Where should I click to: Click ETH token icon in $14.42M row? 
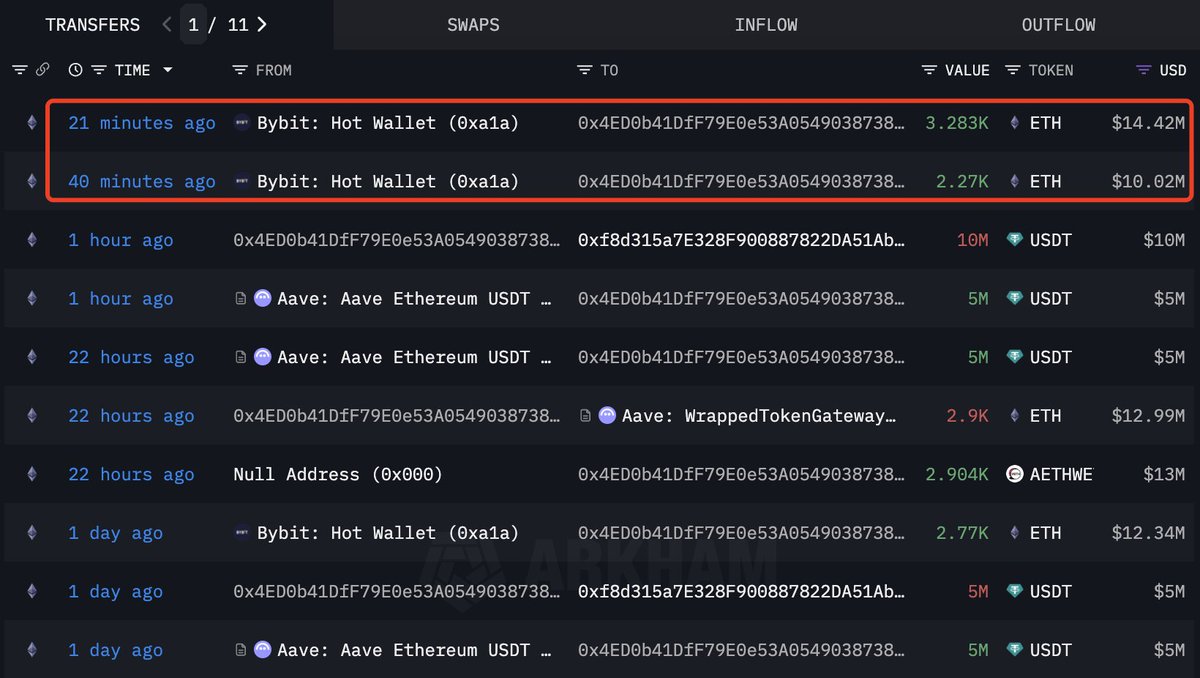coord(1015,123)
